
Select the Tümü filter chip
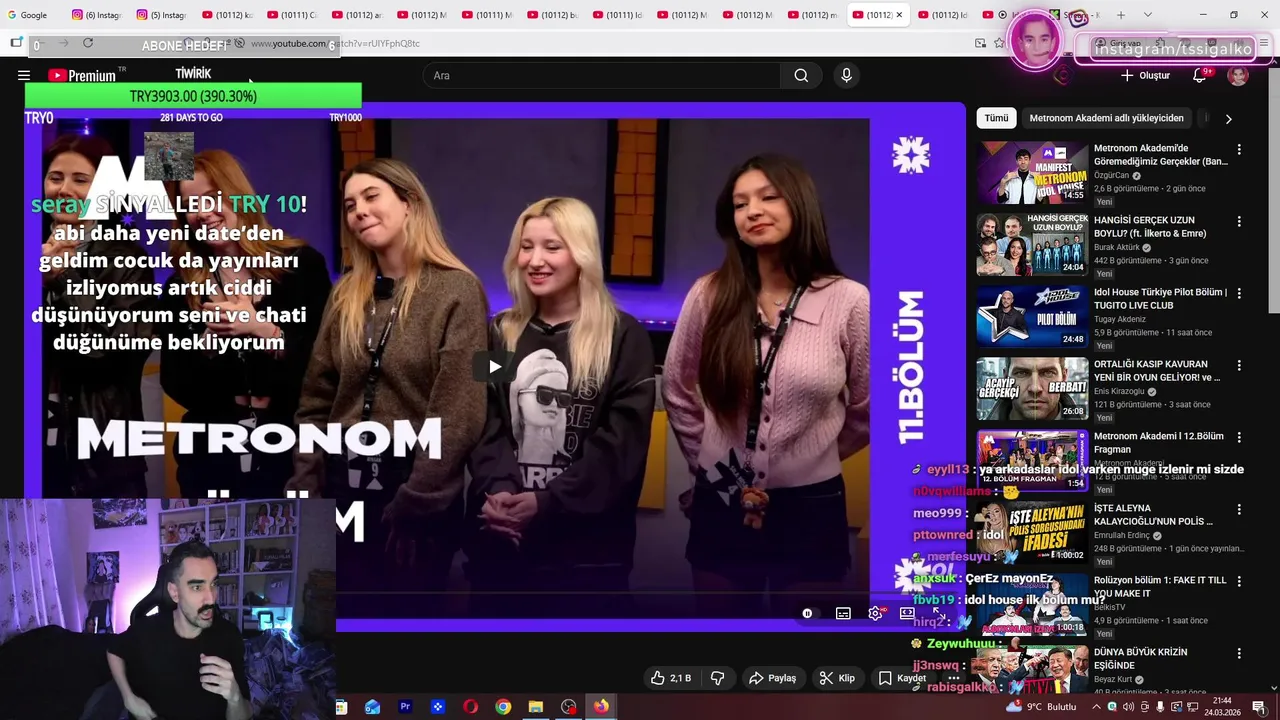[996, 118]
